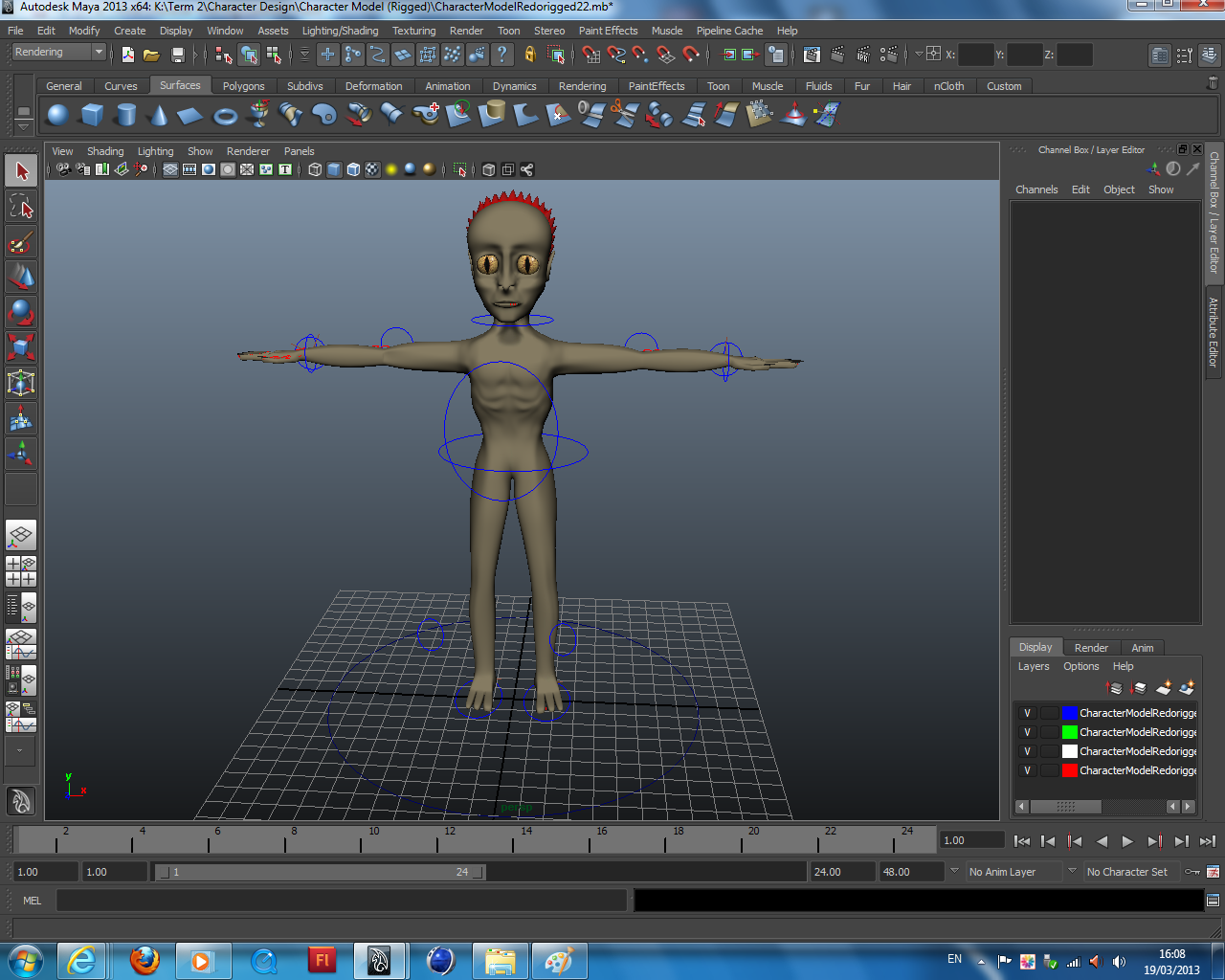Viewport: 1225px width, 980px height.
Task: Select the Paint Selection tool
Action: click(21, 243)
